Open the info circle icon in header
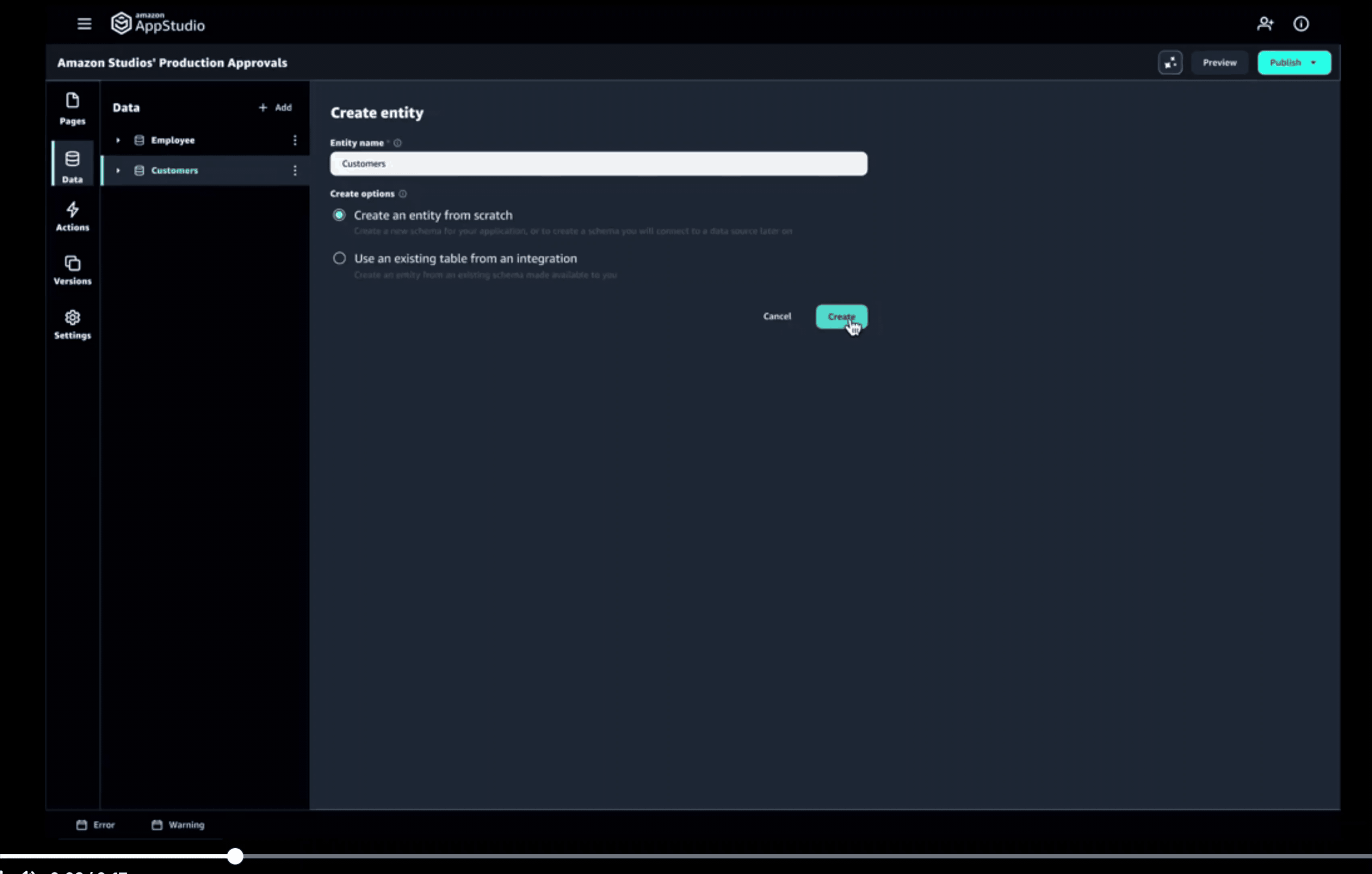 [1301, 24]
